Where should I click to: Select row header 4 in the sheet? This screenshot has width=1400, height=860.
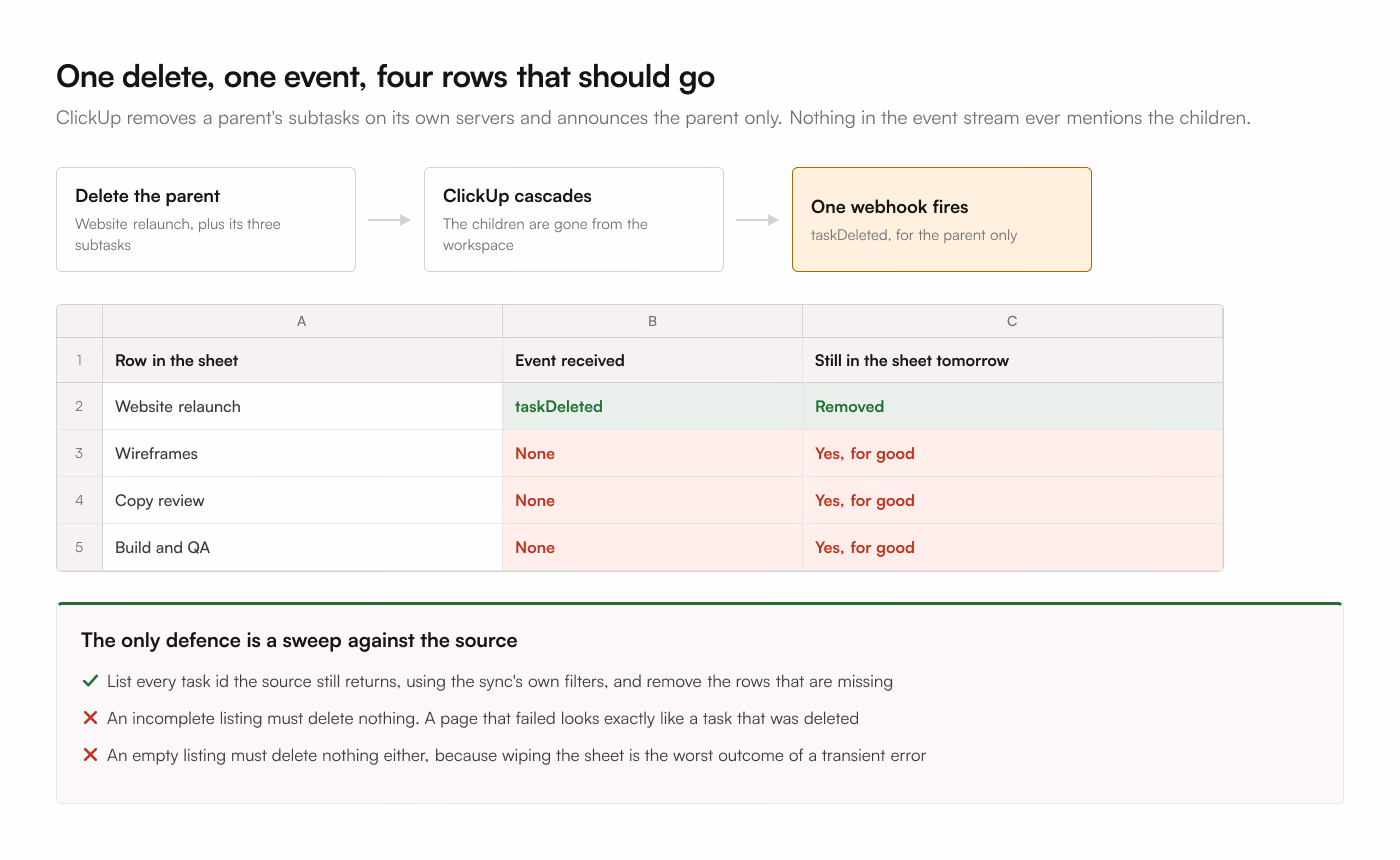click(80, 500)
